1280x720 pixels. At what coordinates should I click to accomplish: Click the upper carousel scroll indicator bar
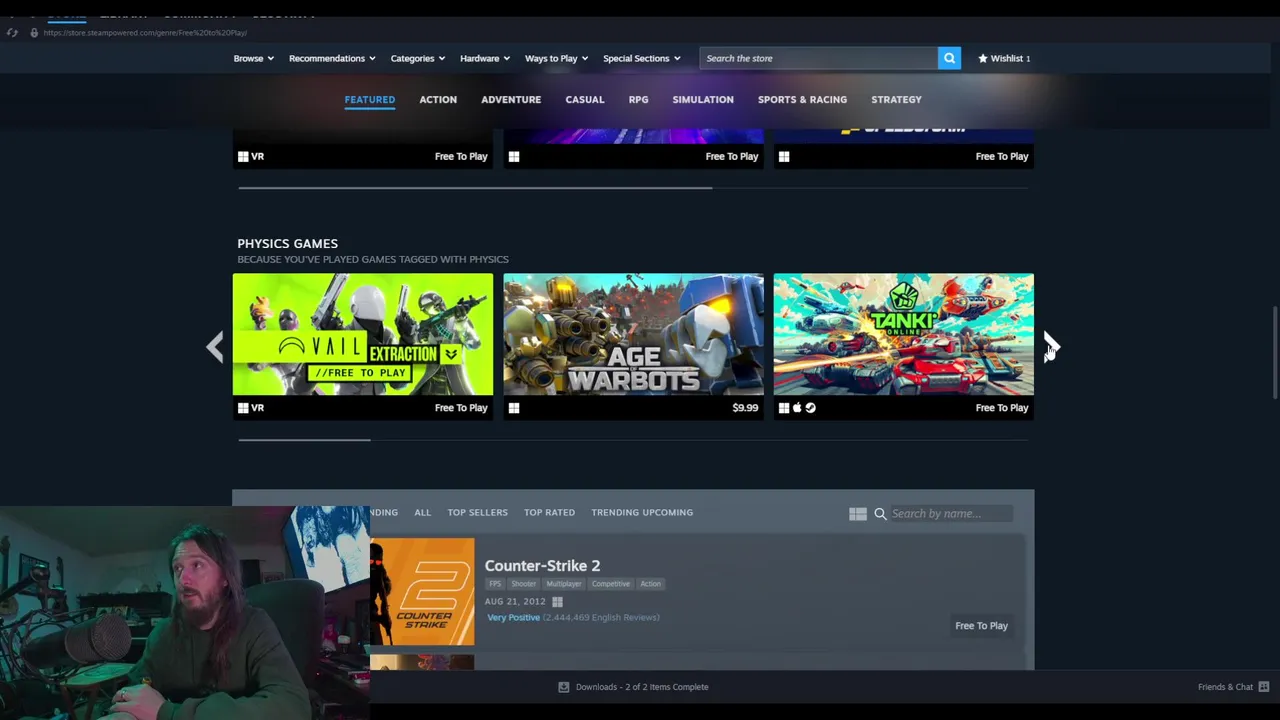pyautogui.click(x=475, y=188)
